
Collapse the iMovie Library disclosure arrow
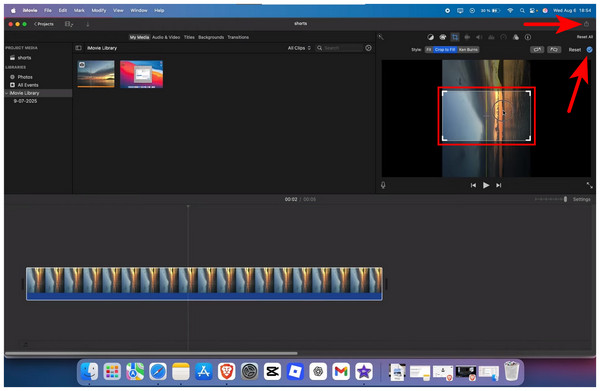point(7,93)
